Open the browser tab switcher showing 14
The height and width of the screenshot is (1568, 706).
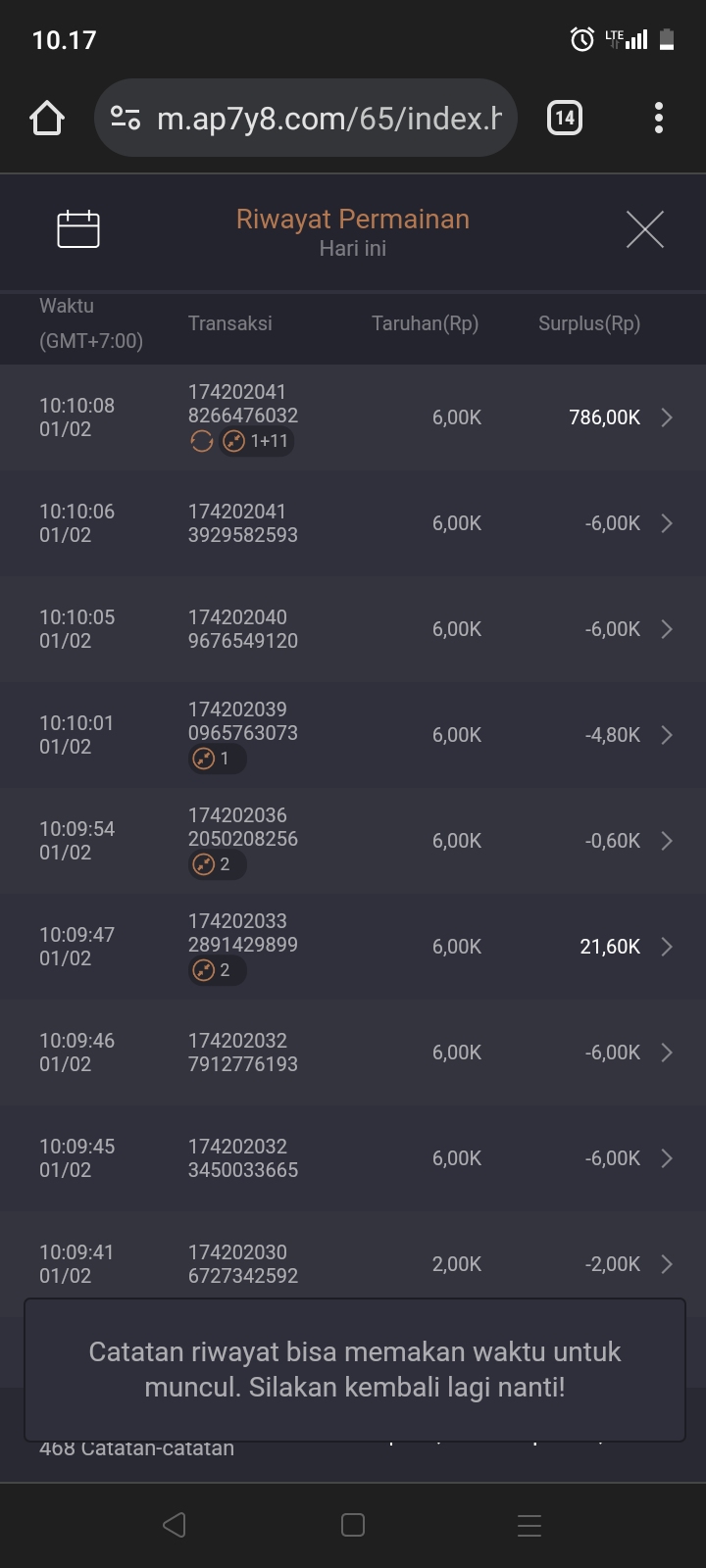[564, 119]
